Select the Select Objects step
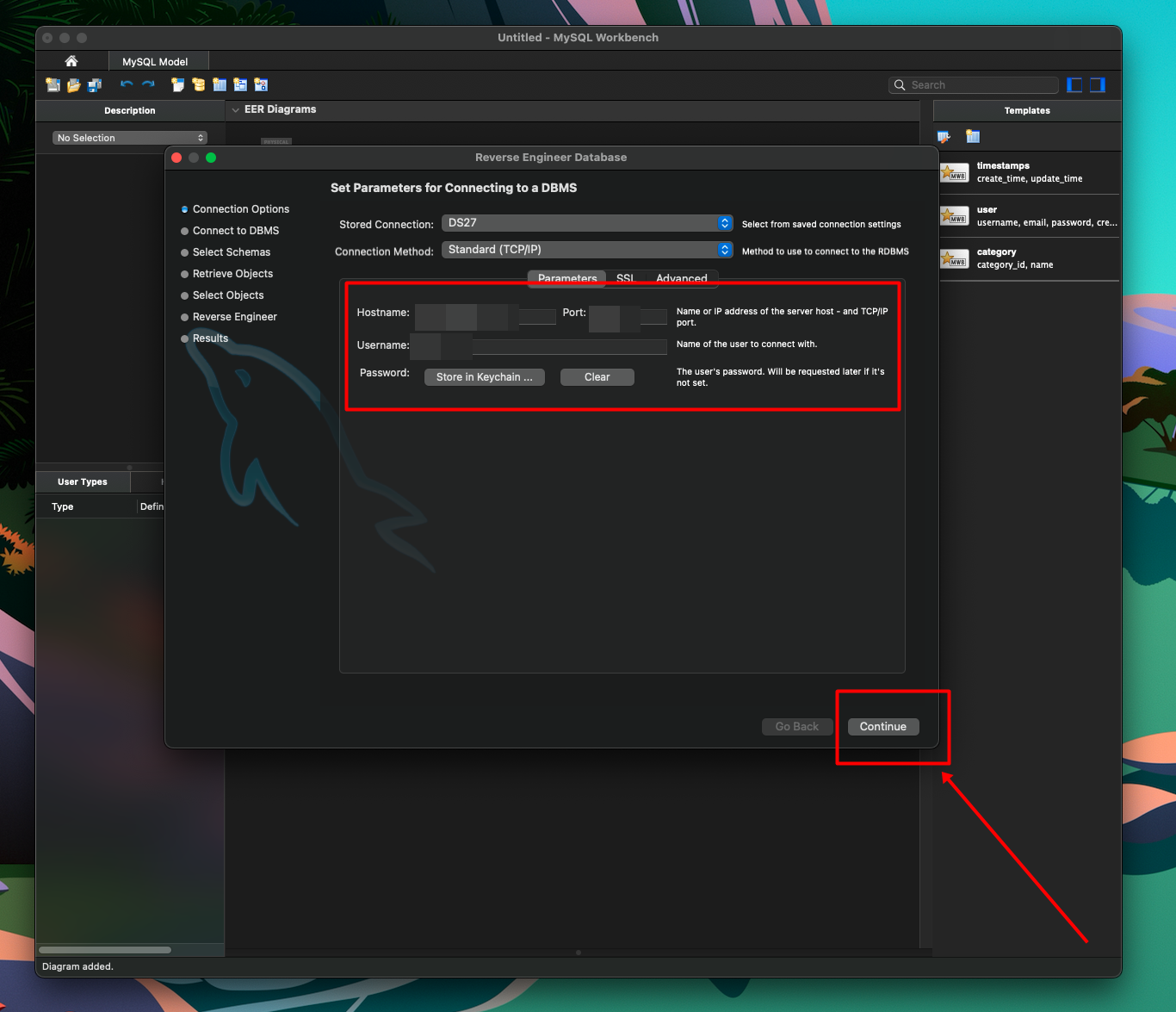The image size is (1176, 1012). [x=222, y=295]
